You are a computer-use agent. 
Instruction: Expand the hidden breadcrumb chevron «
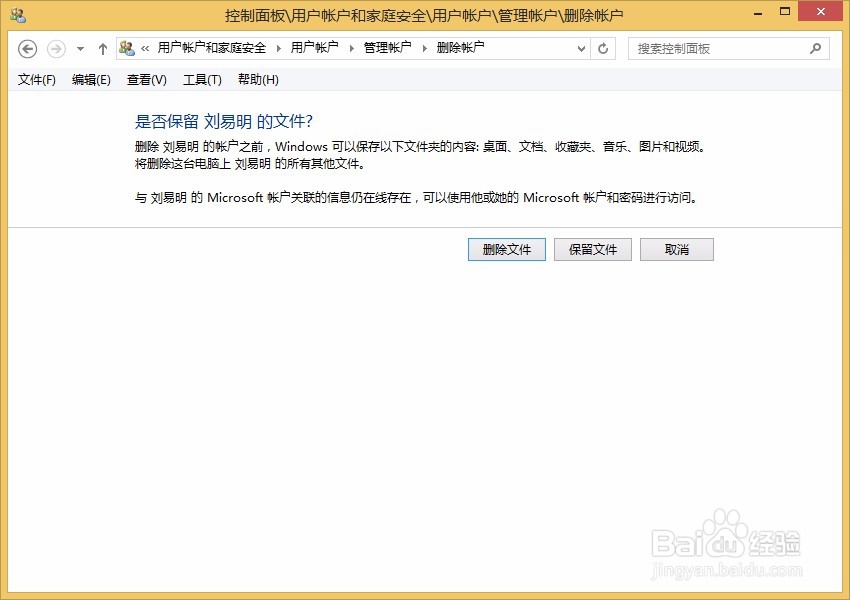[145, 48]
